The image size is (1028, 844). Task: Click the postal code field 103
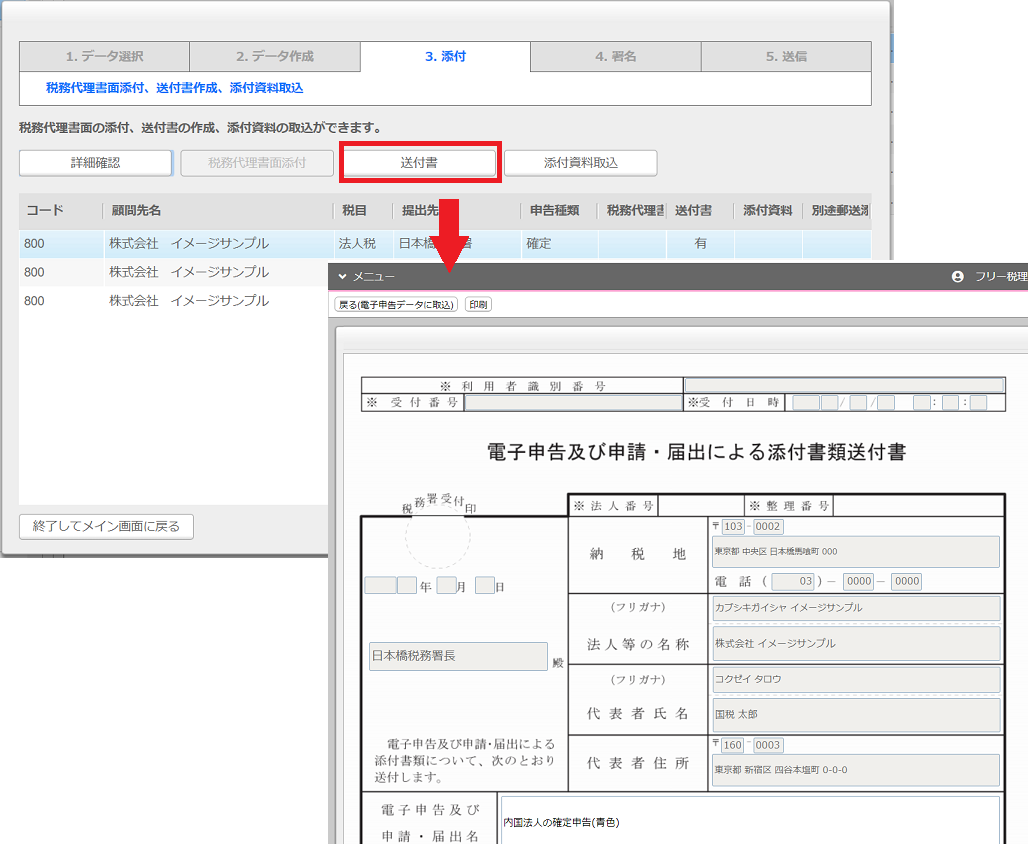[x=733, y=526]
